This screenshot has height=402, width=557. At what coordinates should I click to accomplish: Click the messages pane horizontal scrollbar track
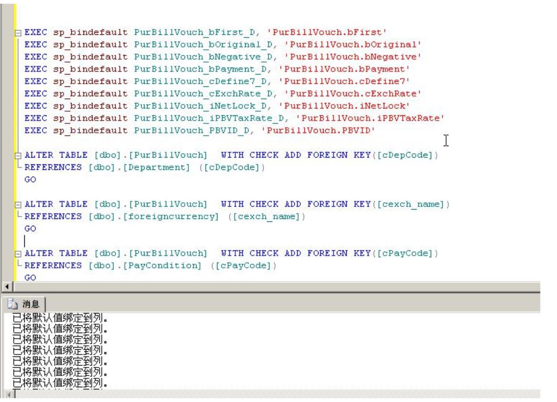(x=277, y=394)
